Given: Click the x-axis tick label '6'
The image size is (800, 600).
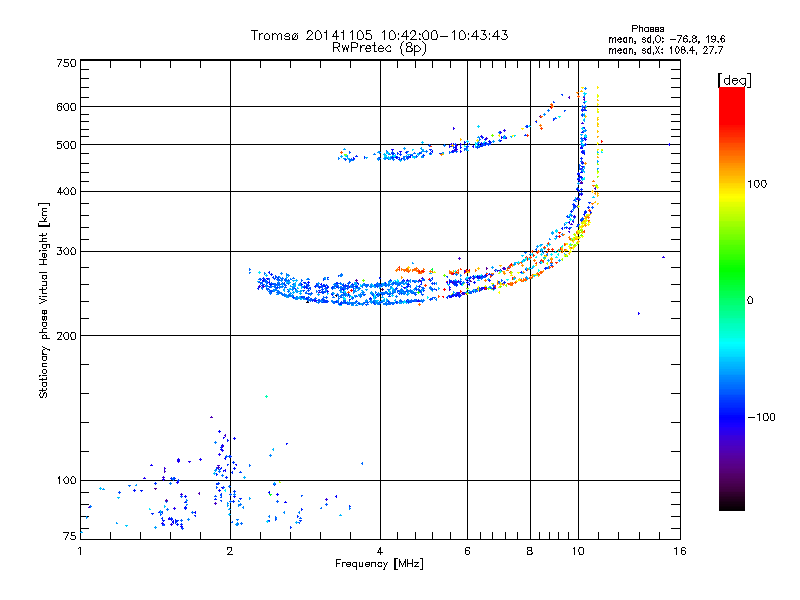Looking at the screenshot, I should click(x=467, y=551).
